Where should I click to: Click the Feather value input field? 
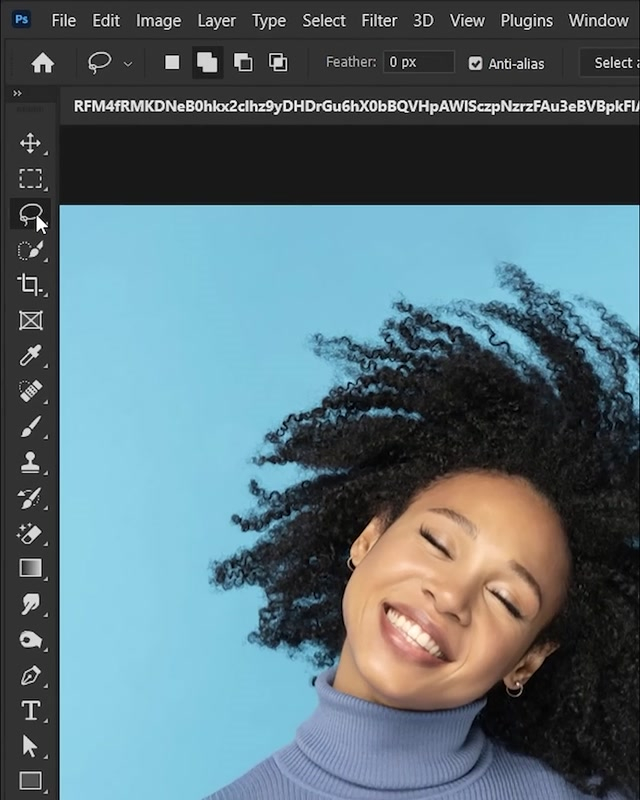pos(419,62)
